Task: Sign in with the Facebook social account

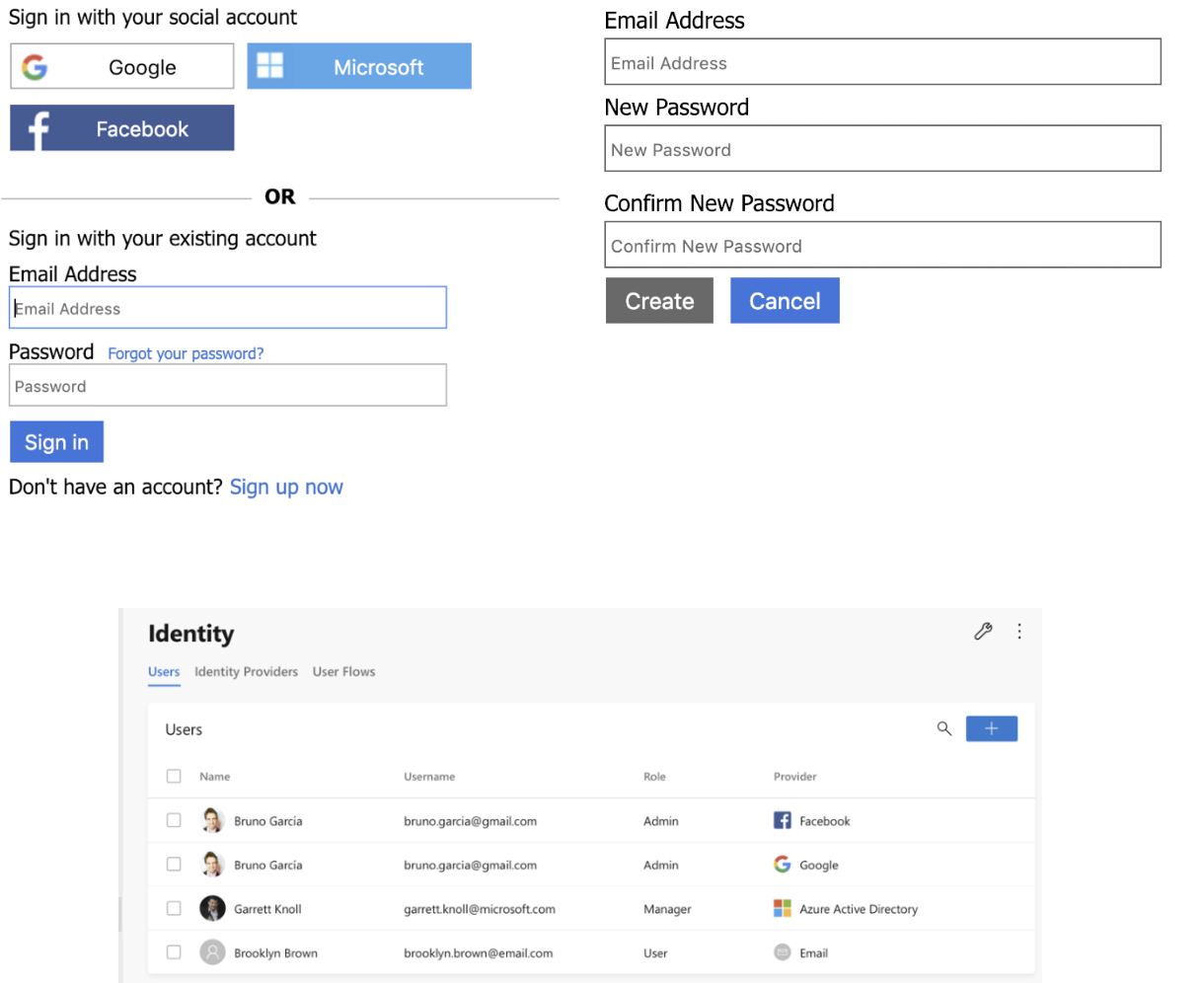Action: point(120,127)
